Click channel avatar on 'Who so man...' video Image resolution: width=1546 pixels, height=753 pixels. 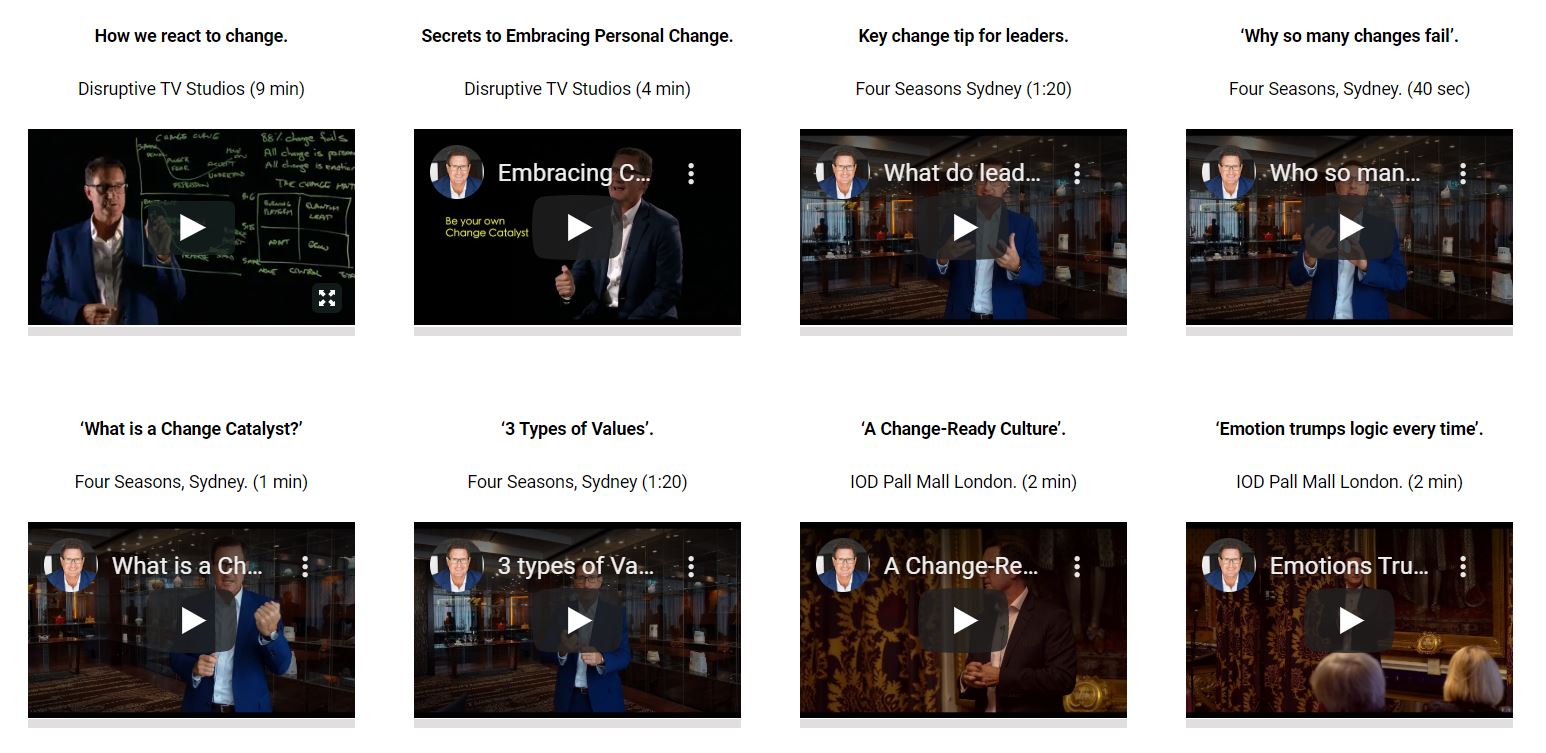(1229, 173)
